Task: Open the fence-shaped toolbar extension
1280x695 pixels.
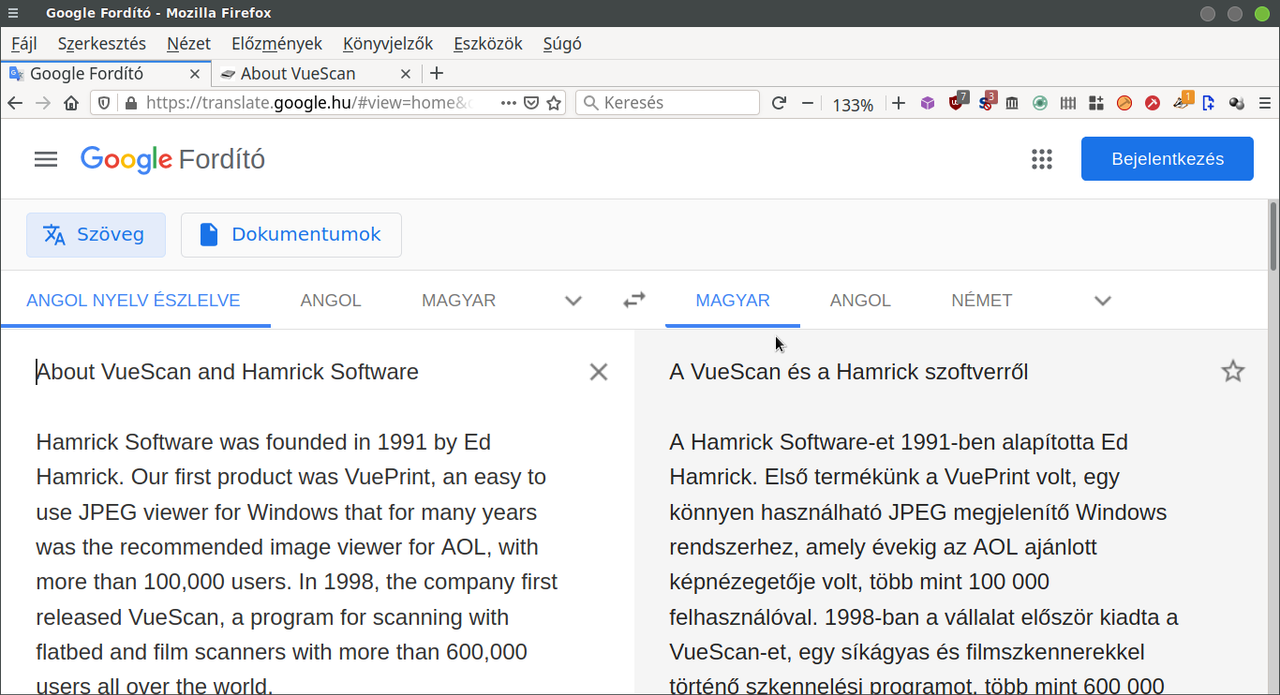Action: pyautogui.click(x=1068, y=103)
